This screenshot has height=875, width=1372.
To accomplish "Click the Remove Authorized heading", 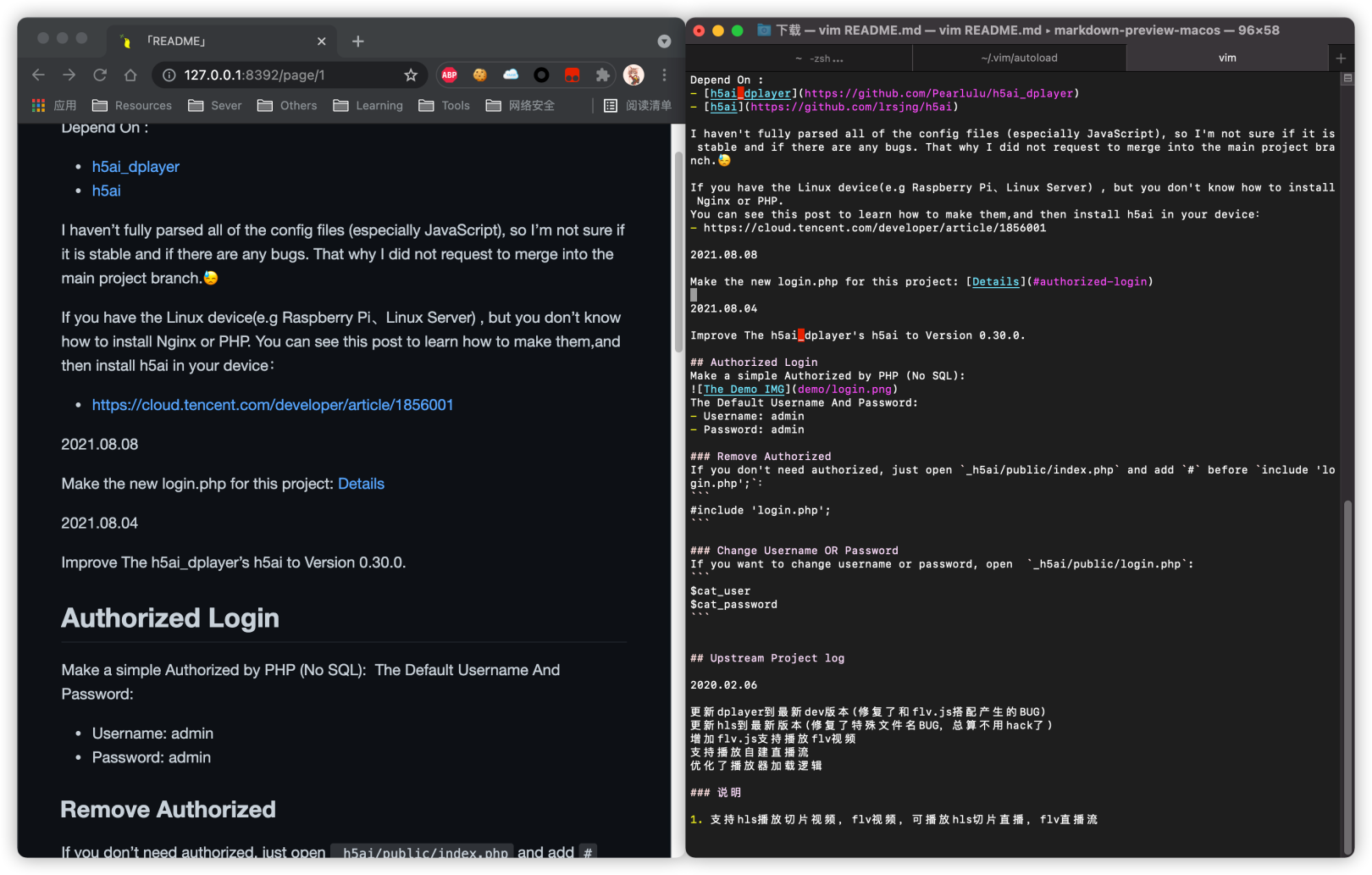I will coord(169,809).
